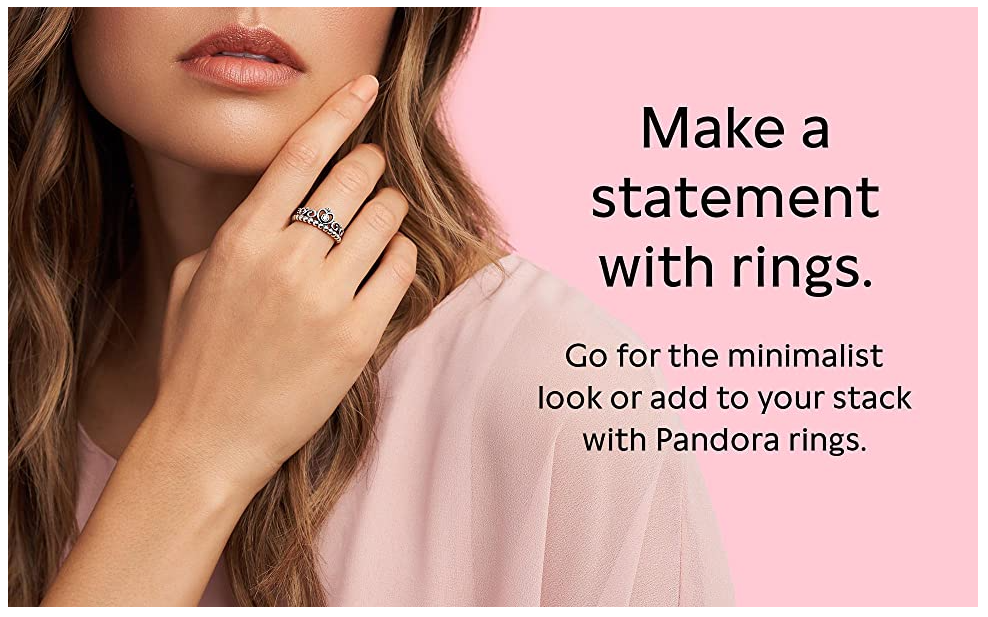Click "look or add to your stack" line
This screenshot has width=988, height=617.
coord(725,398)
